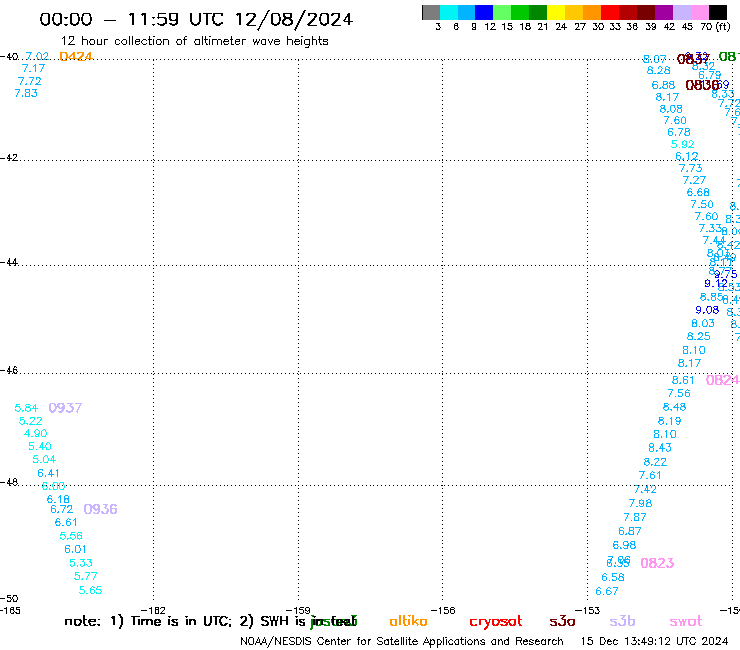Viewport: 740px width, 650px height.
Task: Click the wave height reading '6.41'
Action: [48, 473]
